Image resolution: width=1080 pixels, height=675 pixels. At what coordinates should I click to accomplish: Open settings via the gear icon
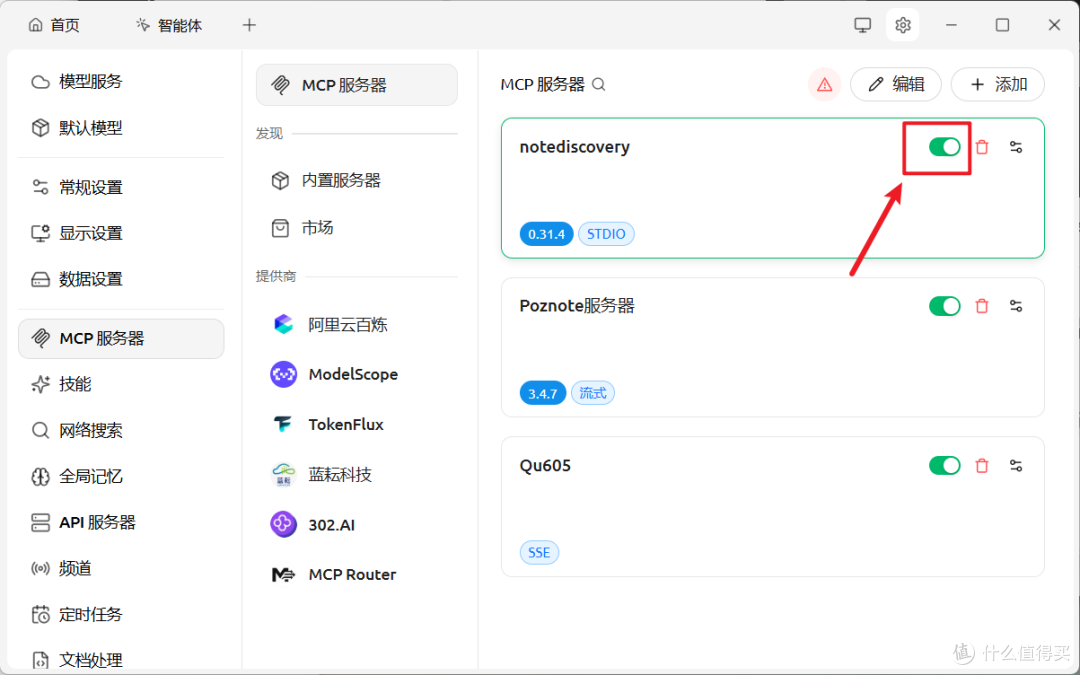pyautogui.click(x=902, y=25)
